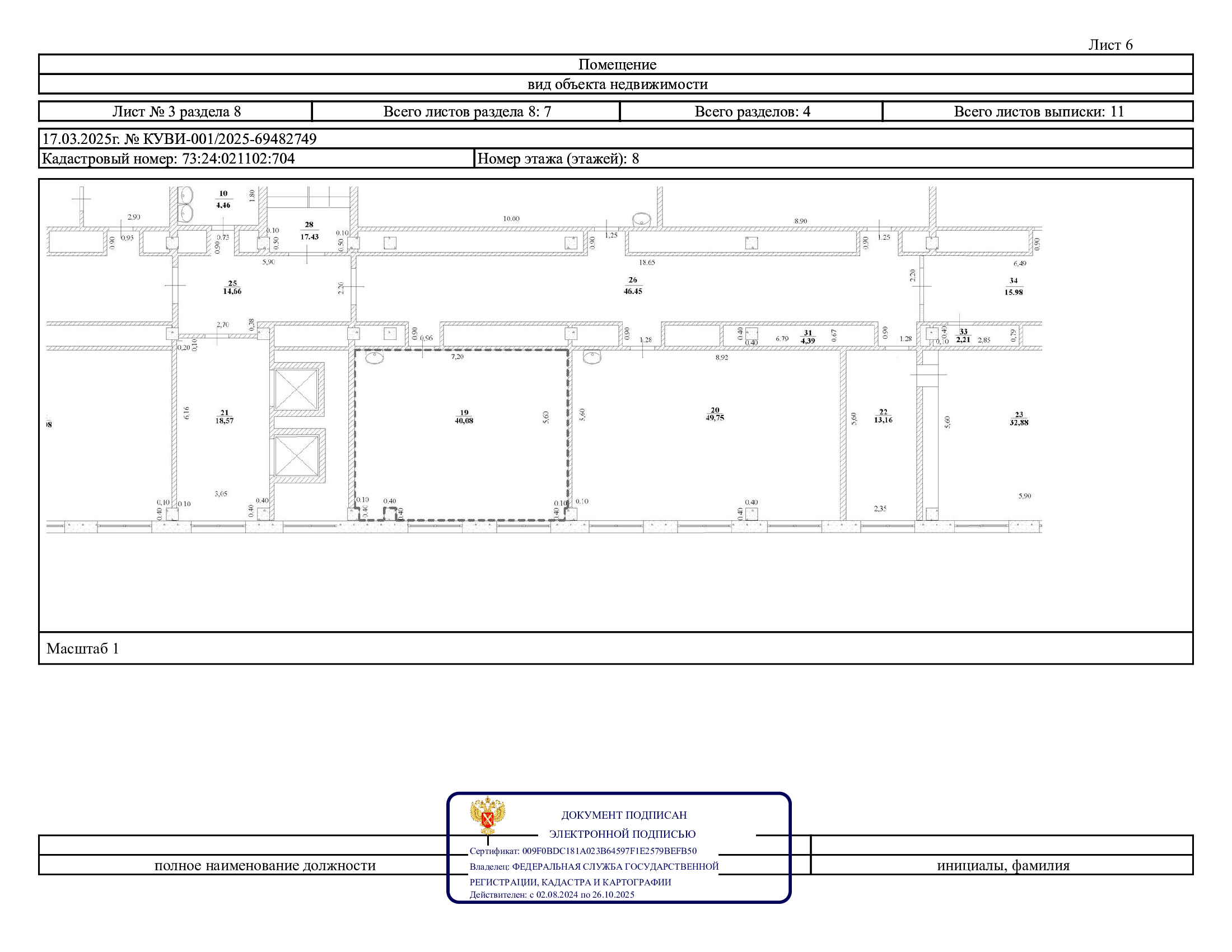Click 'Всего листов выписки: 11' cell
1232x952 pixels.
point(1038,111)
